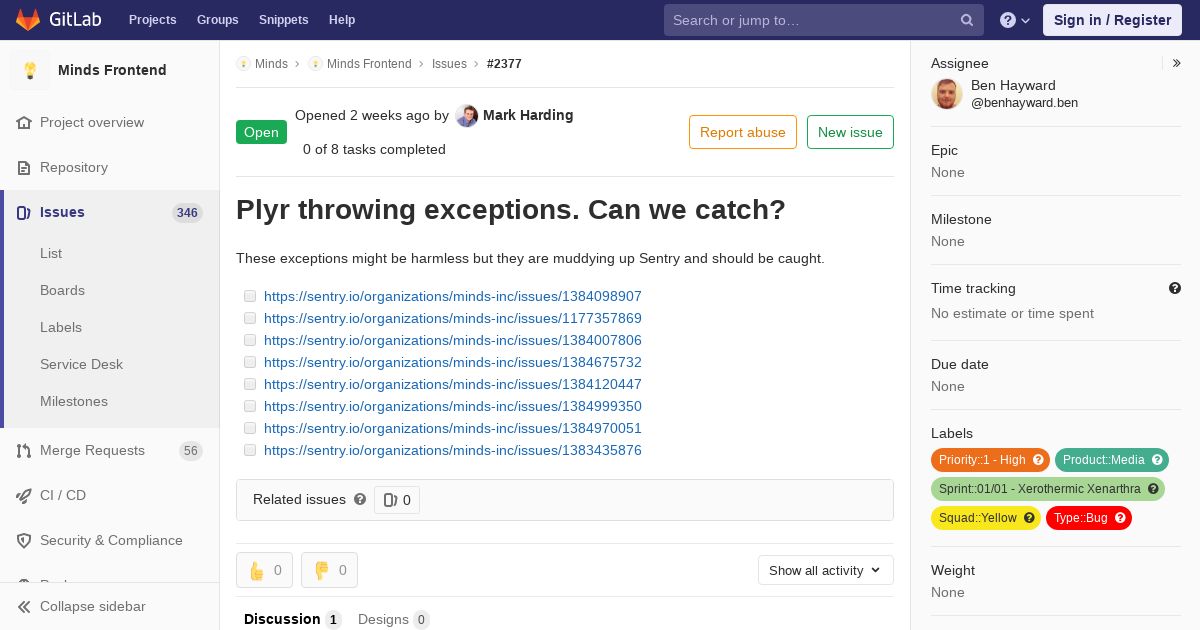Toggle checkbox for sentry issue 1384120447
The width and height of the screenshot is (1200, 630).
coord(250,384)
